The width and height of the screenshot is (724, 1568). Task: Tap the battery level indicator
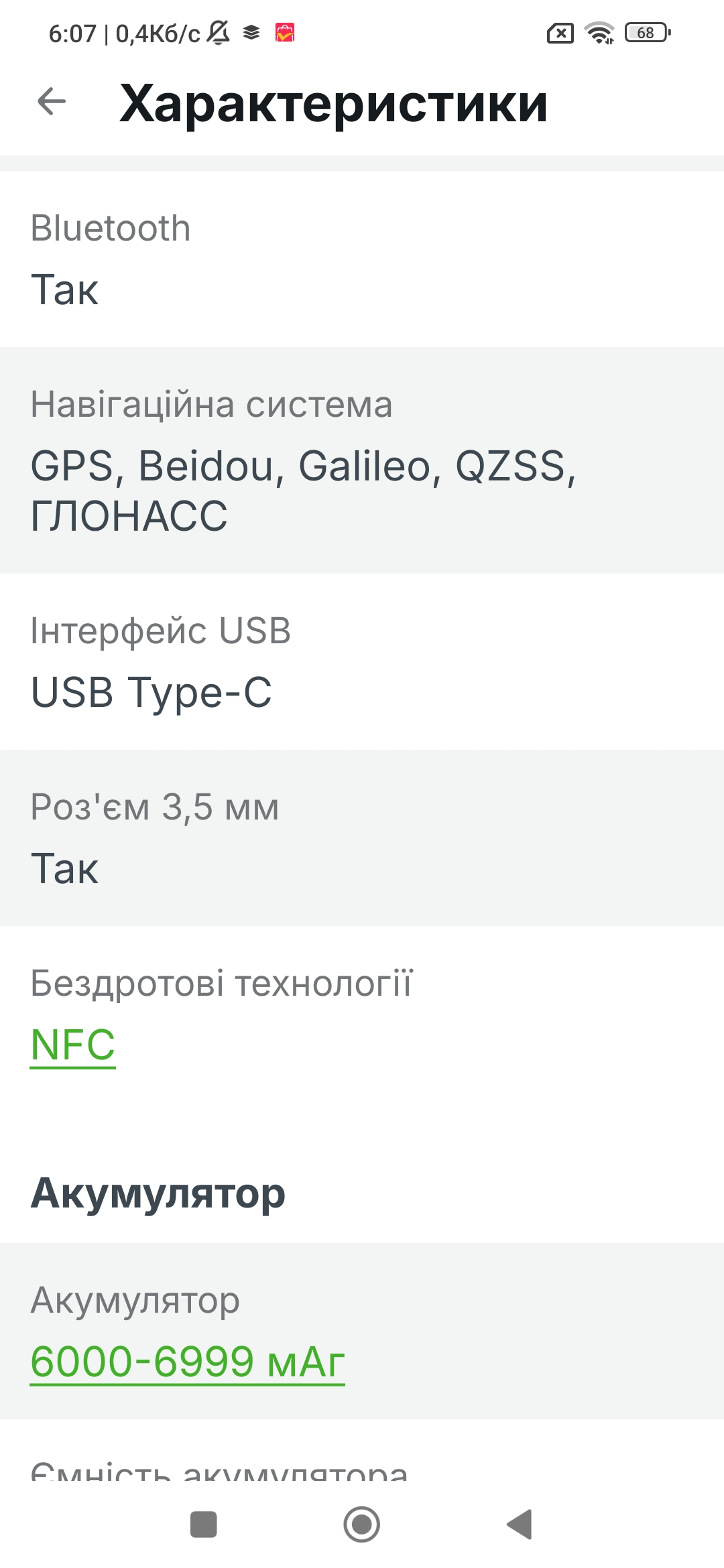(x=647, y=32)
